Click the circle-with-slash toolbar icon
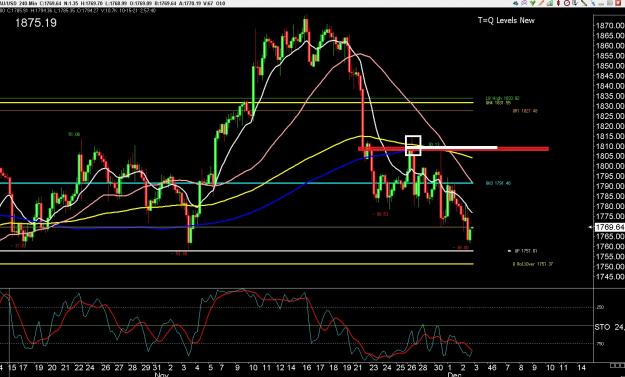Screen dimensions: 625x377 pos(567,3)
